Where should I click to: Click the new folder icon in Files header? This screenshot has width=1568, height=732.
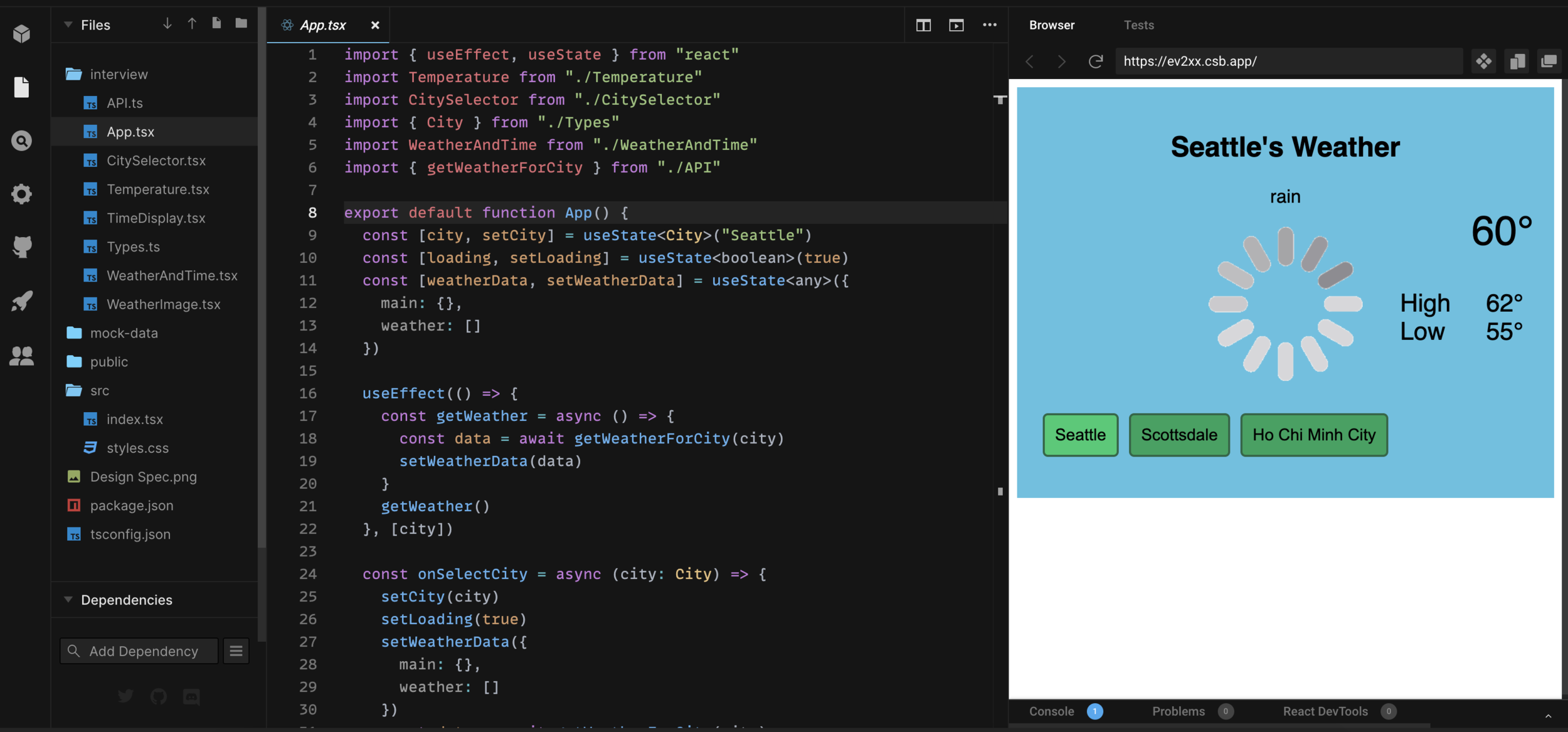coord(241,24)
